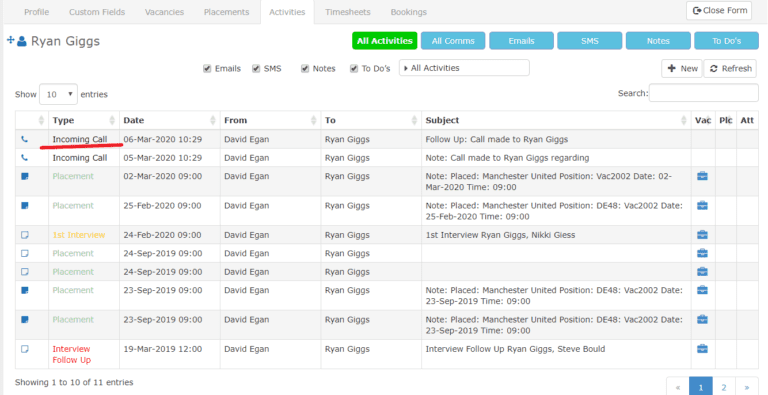Screen dimensions: 768x395
Task: Filter by the To Do's button
Action: tap(726, 41)
